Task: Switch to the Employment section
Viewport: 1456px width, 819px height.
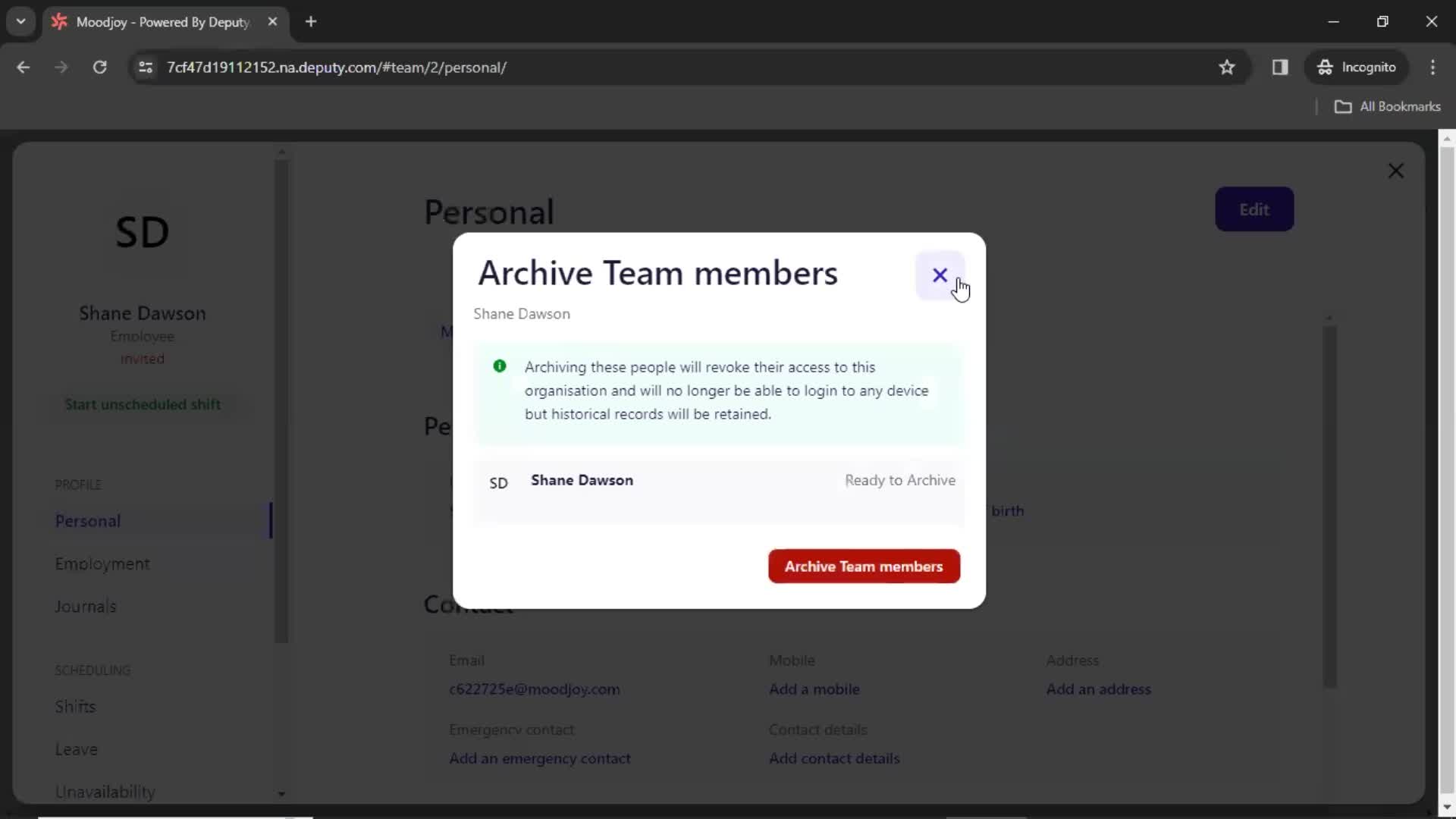Action: pos(103,563)
